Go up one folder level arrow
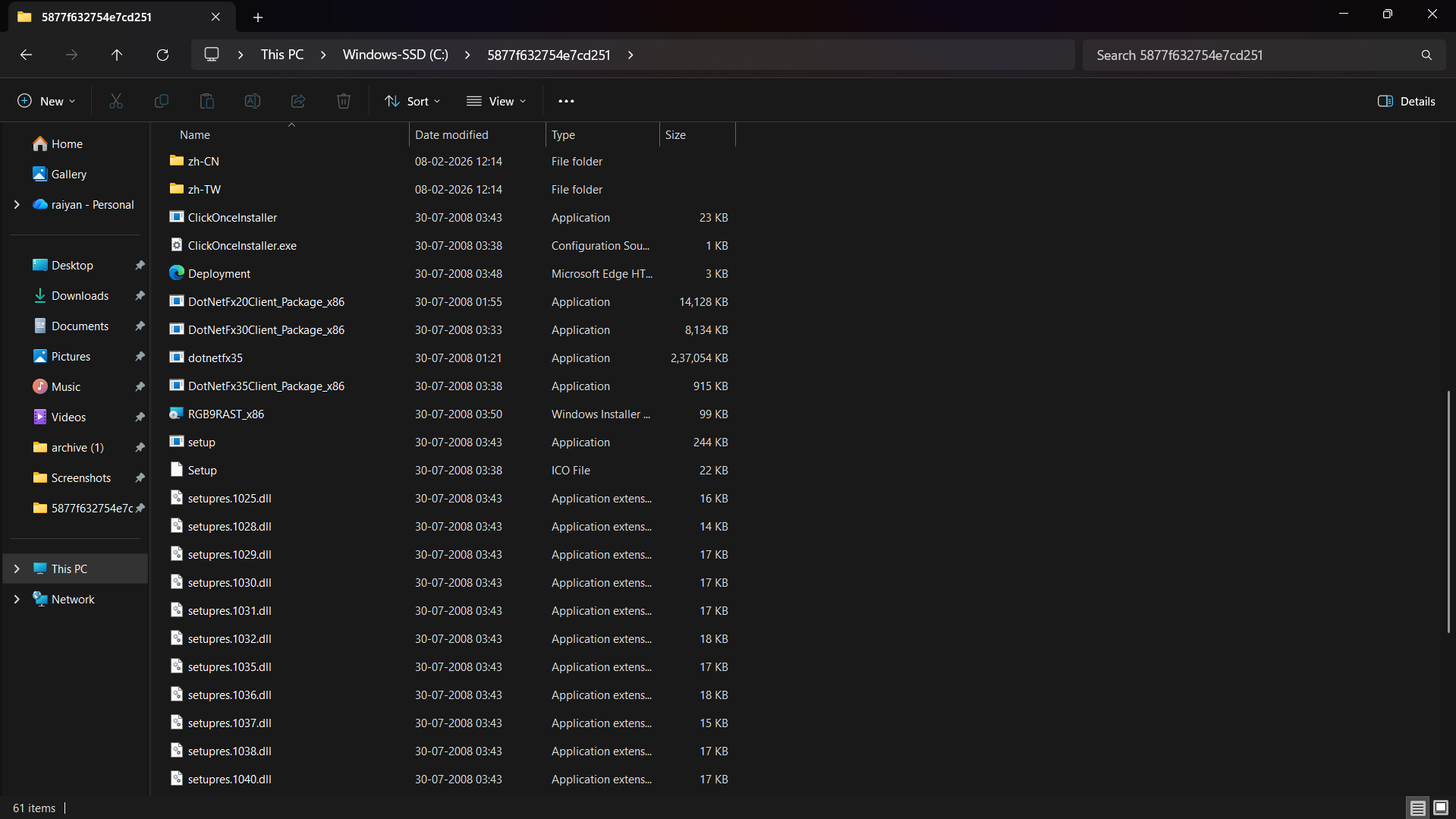 click(x=117, y=55)
